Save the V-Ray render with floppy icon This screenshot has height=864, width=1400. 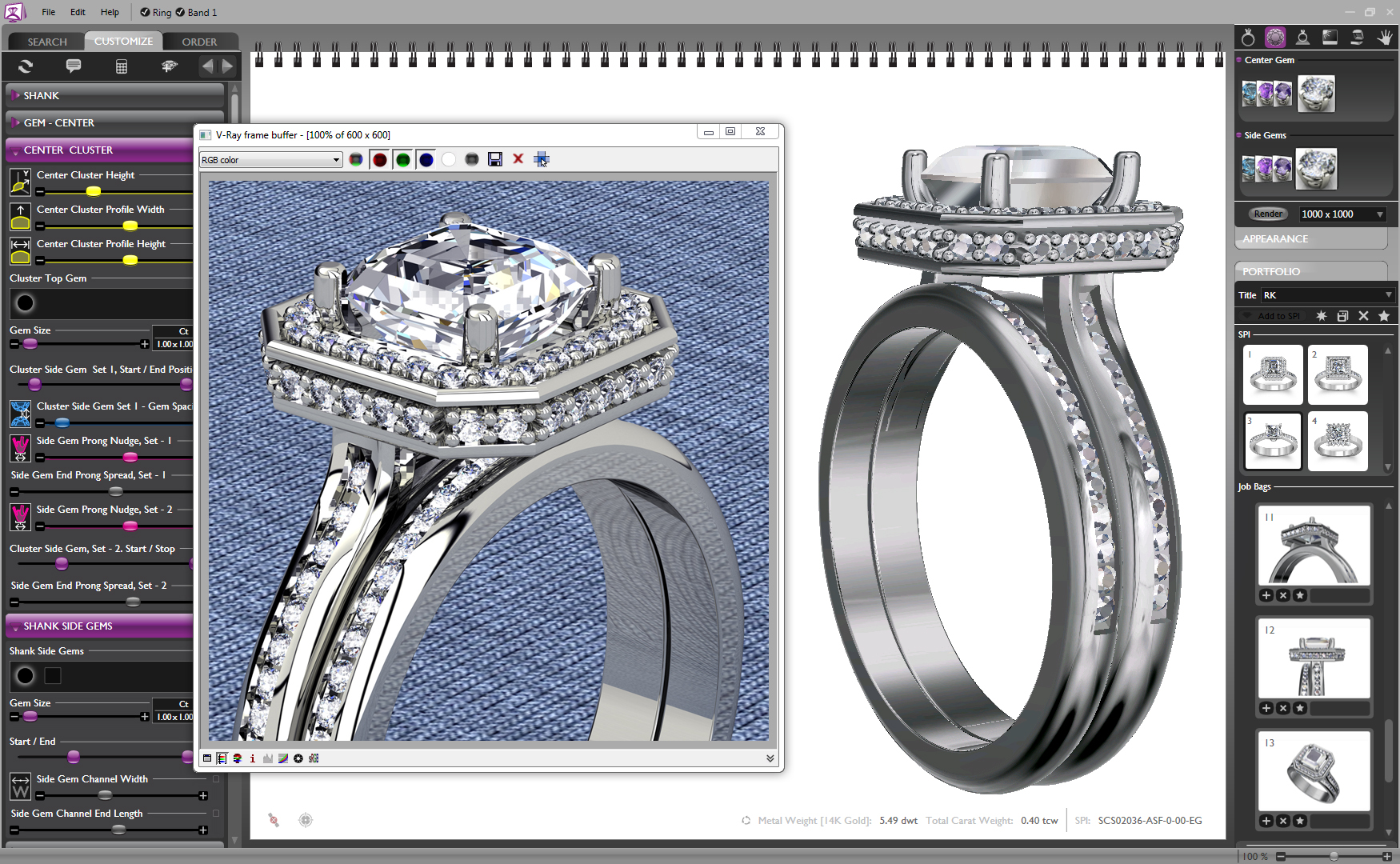pyautogui.click(x=495, y=159)
